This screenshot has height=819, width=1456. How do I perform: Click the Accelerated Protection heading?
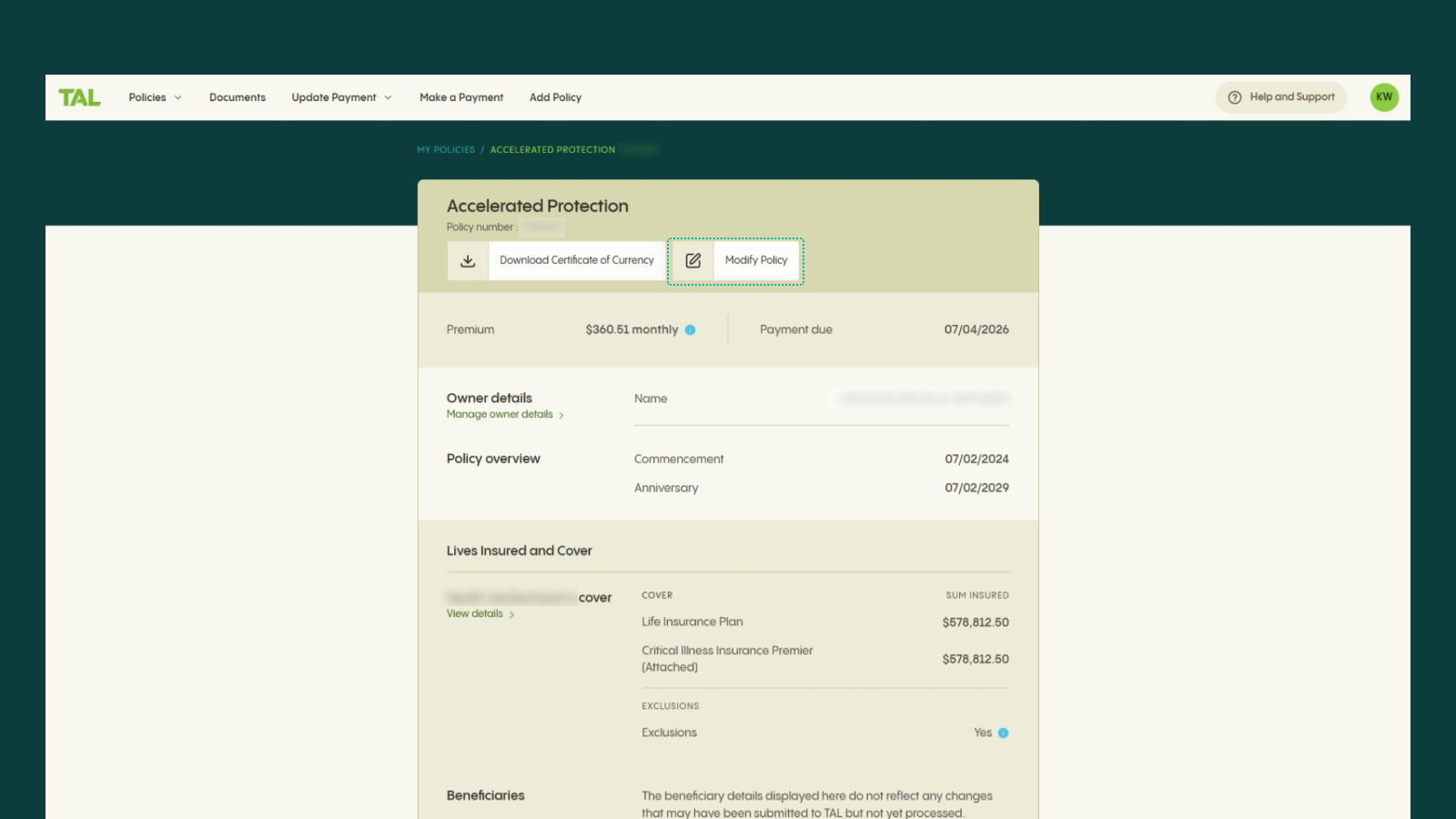tap(538, 207)
